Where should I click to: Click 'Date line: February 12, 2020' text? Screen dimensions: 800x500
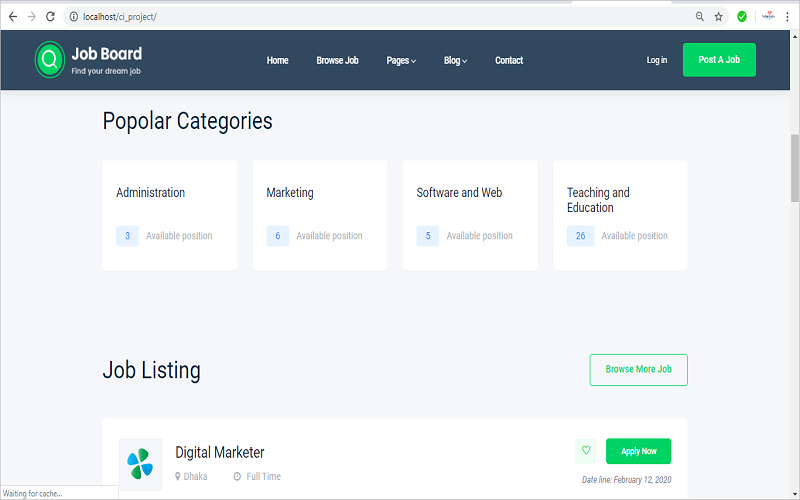627,480
